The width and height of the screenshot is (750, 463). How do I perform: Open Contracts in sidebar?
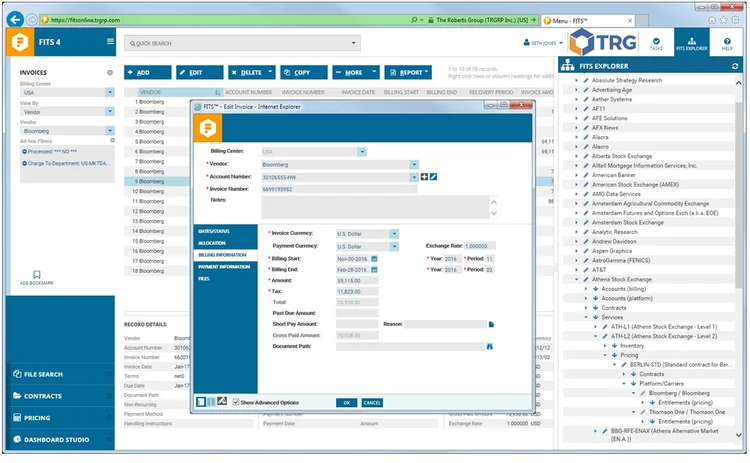coord(61,397)
